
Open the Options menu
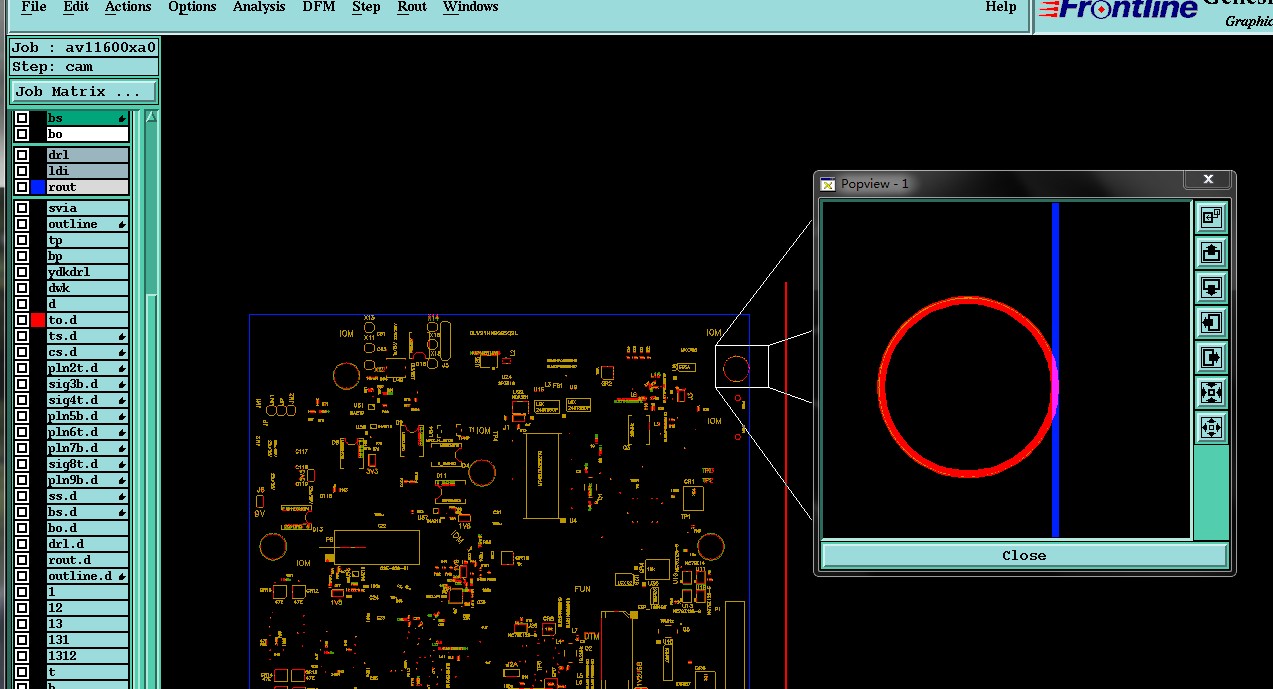pos(192,7)
